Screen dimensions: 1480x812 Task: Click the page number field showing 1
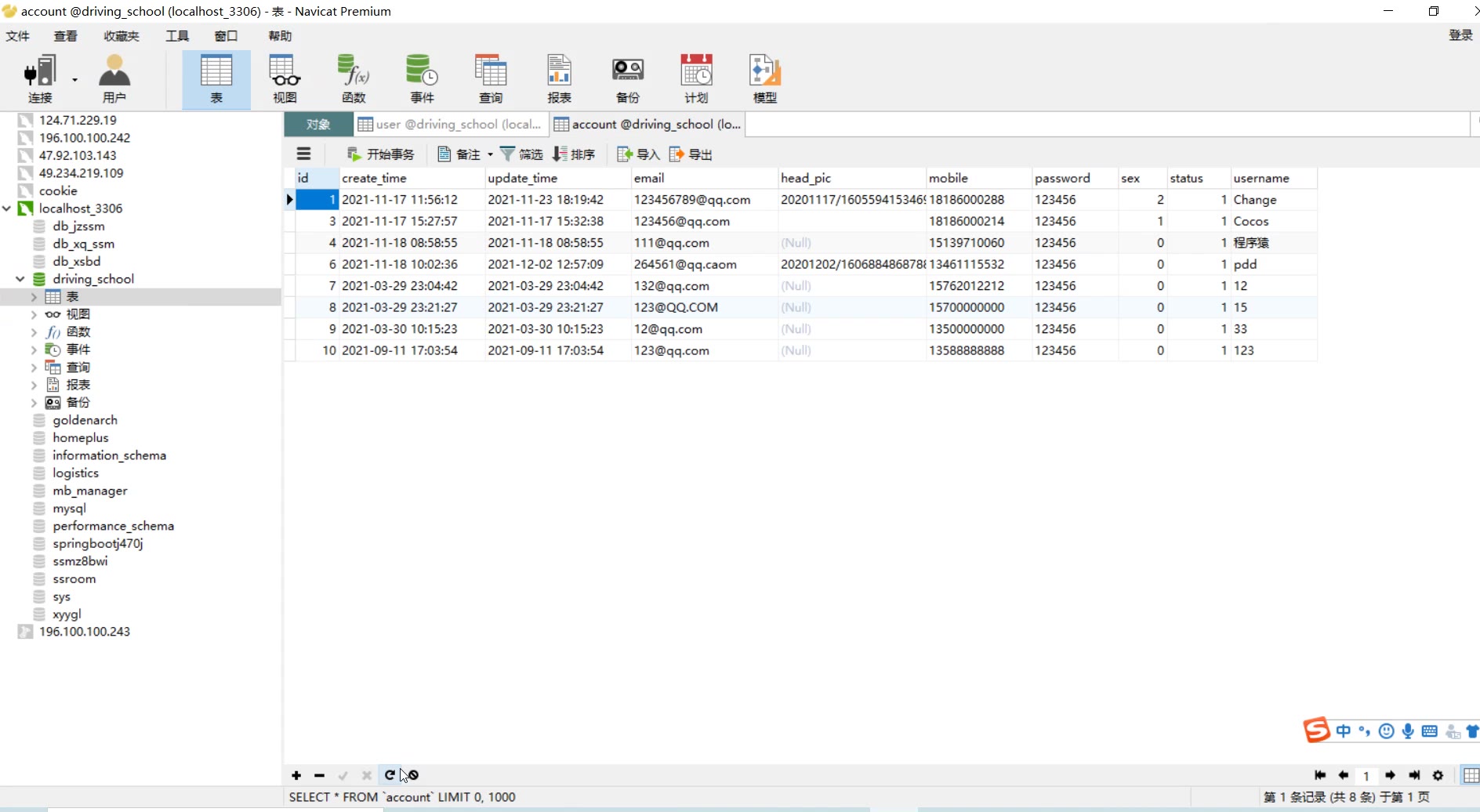(x=1366, y=775)
